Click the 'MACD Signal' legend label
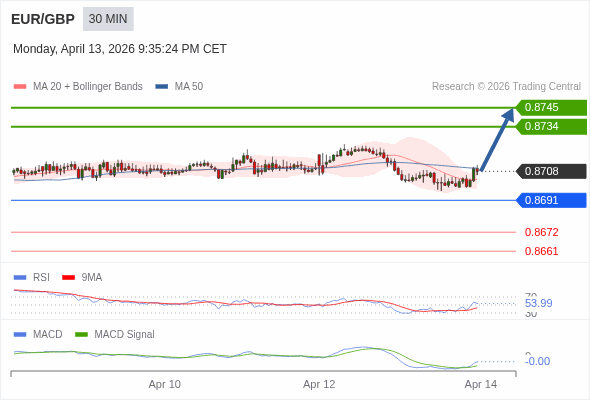Viewport: 590px width, 400px height. pyautogui.click(x=125, y=335)
